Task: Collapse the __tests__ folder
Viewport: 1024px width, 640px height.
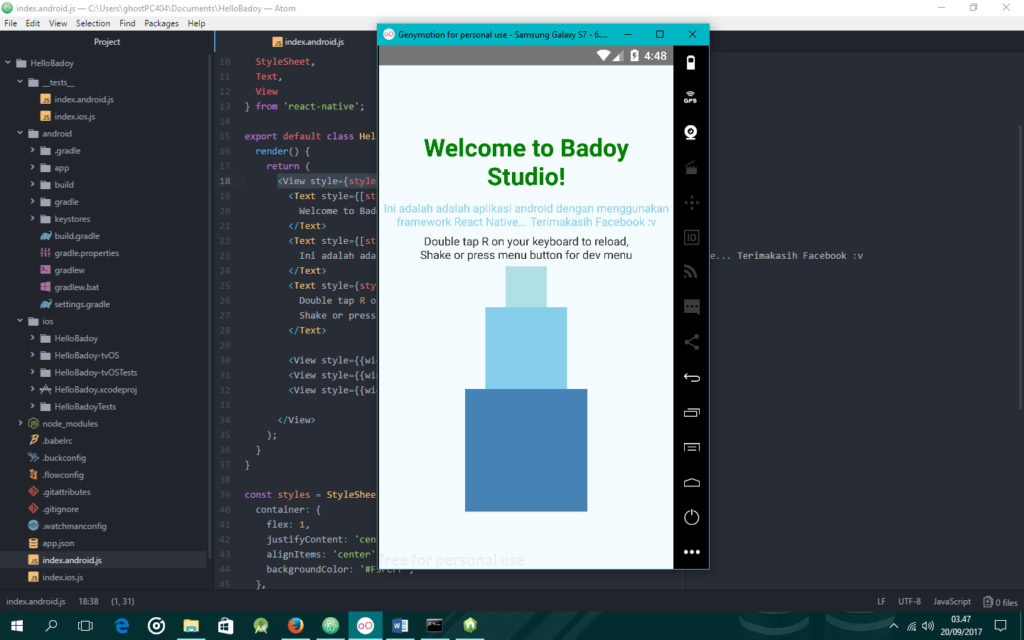Action: pyautogui.click(x=20, y=82)
